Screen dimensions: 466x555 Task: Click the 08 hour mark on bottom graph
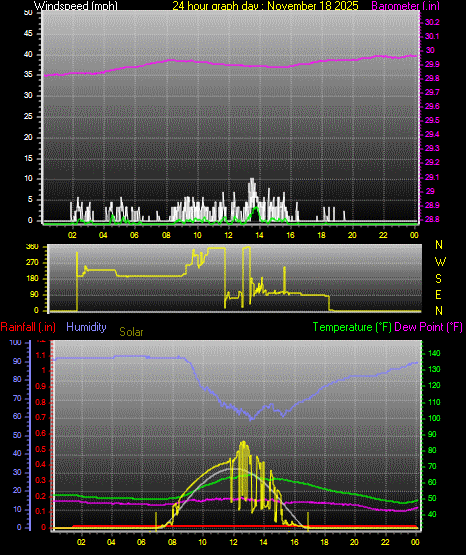pos(172,542)
